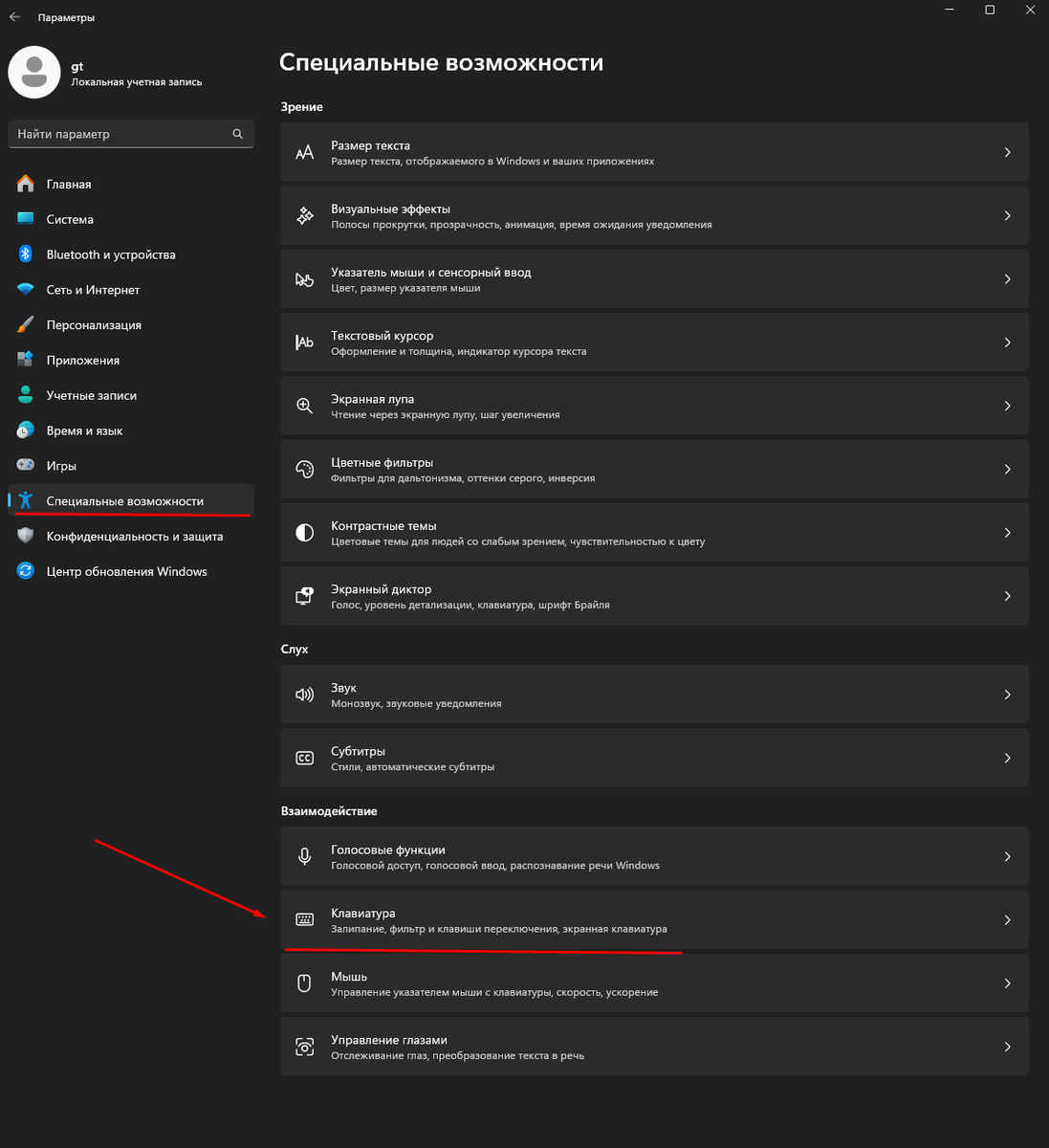Viewport: 1049px width, 1148px height.
Task: Expand Размер текста with its chevron
Action: [1007, 152]
